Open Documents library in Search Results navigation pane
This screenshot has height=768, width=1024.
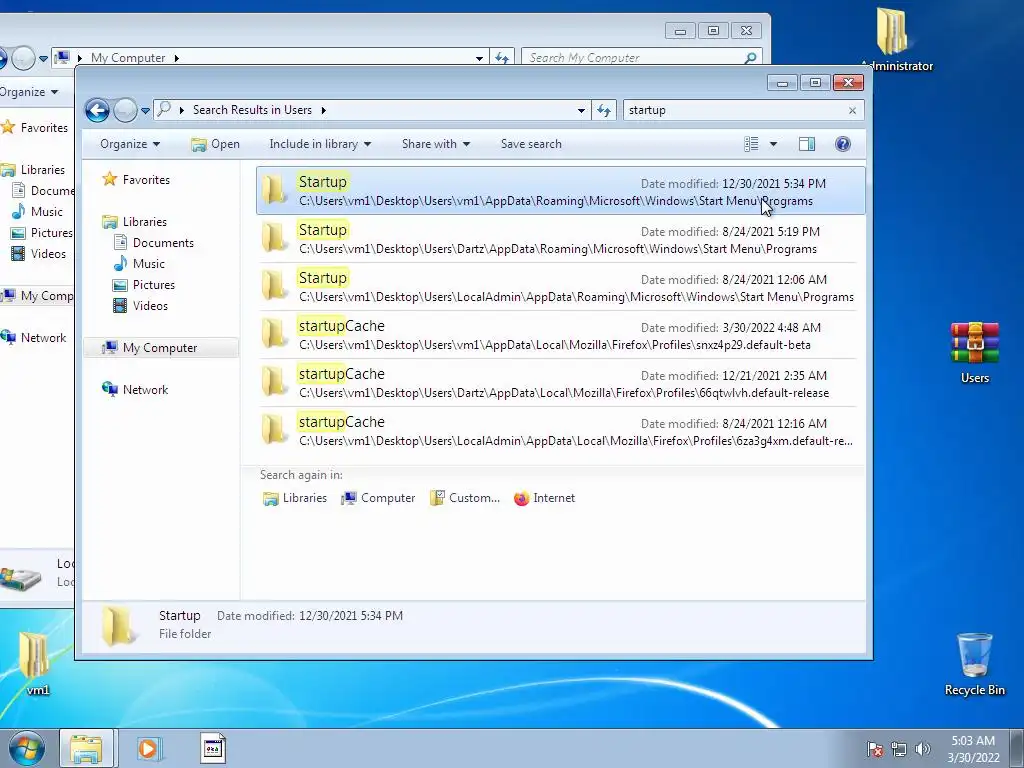[153, 243]
